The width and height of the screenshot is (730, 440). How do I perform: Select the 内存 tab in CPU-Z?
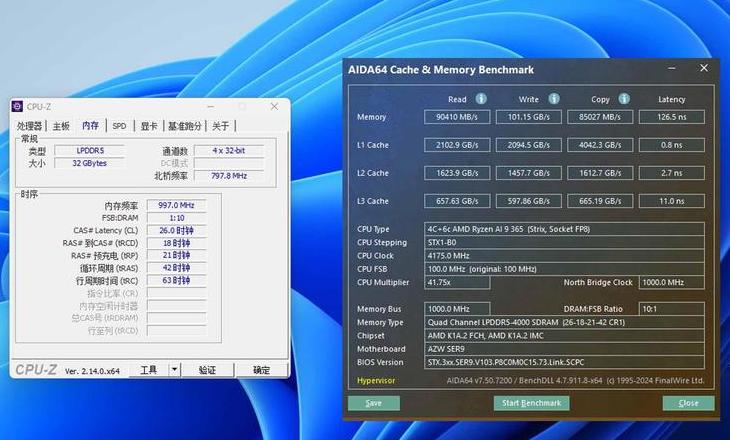90,126
